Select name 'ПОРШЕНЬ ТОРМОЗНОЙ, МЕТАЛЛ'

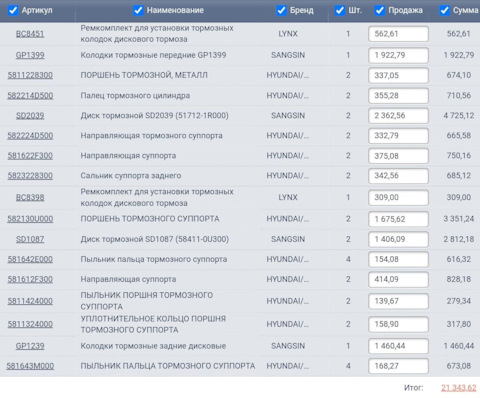pyautogui.click(x=144, y=75)
